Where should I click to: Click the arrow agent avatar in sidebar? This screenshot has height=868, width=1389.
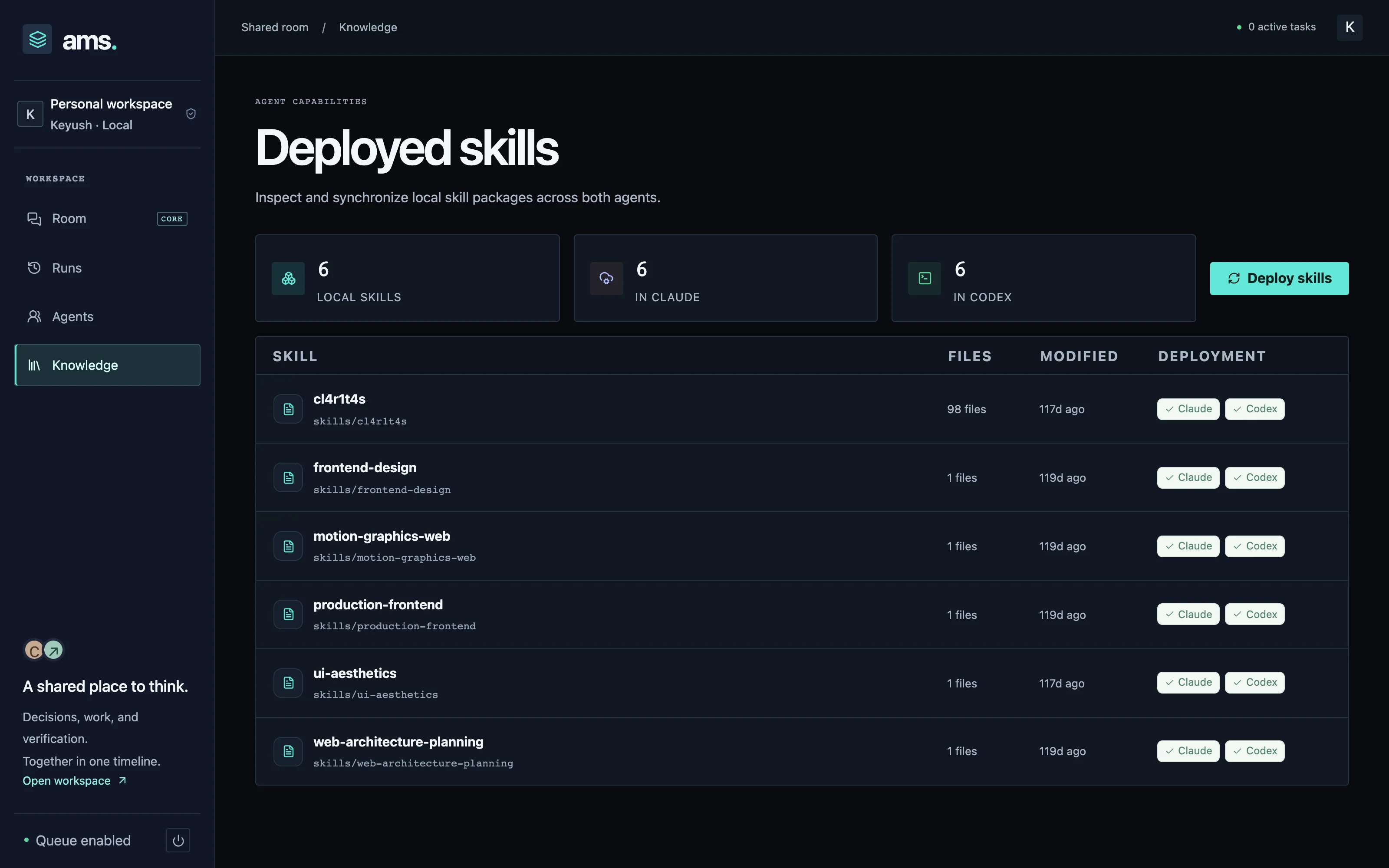tap(53, 651)
